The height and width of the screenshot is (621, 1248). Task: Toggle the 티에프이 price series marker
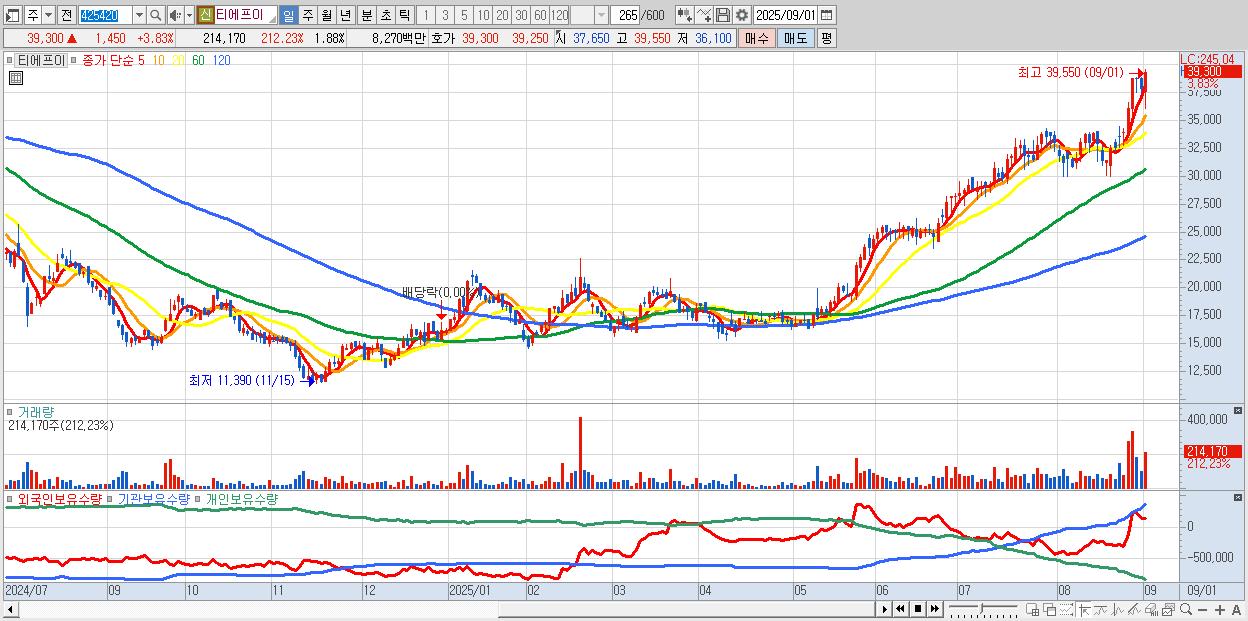(12, 60)
